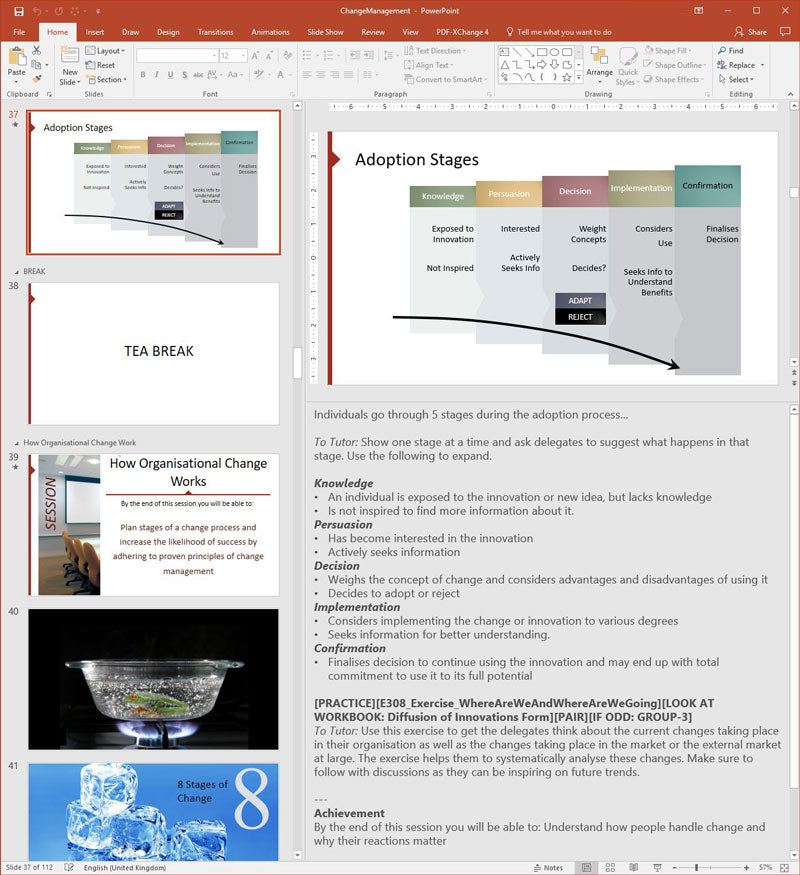The height and width of the screenshot is (875, 800).
Task: Toggle the Notes pane button
Action: pyautogui.click(x=548, y=867)
